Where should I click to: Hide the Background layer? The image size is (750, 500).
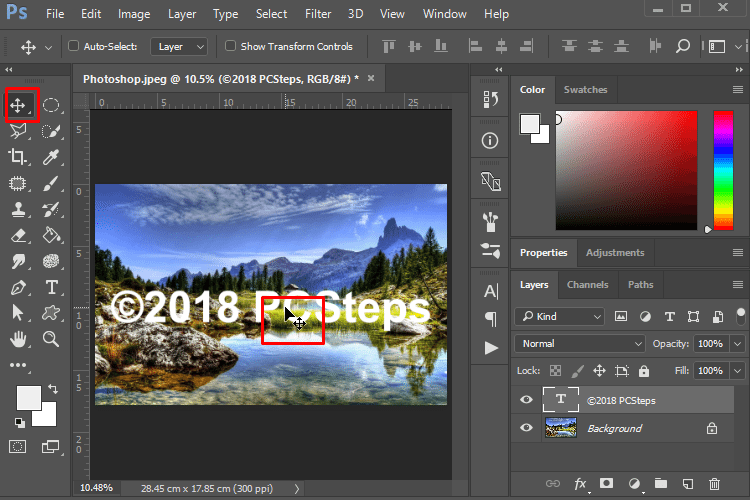[526, 427]
